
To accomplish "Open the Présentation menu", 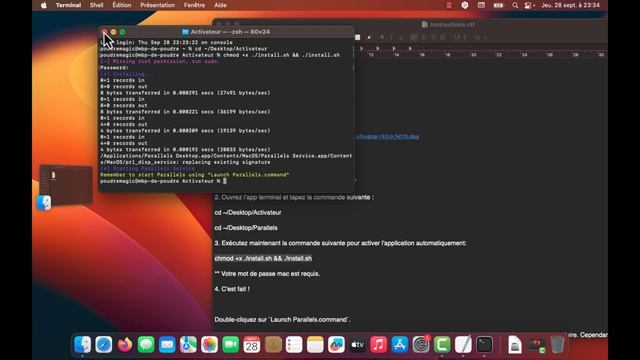I will tap(158, 5).
